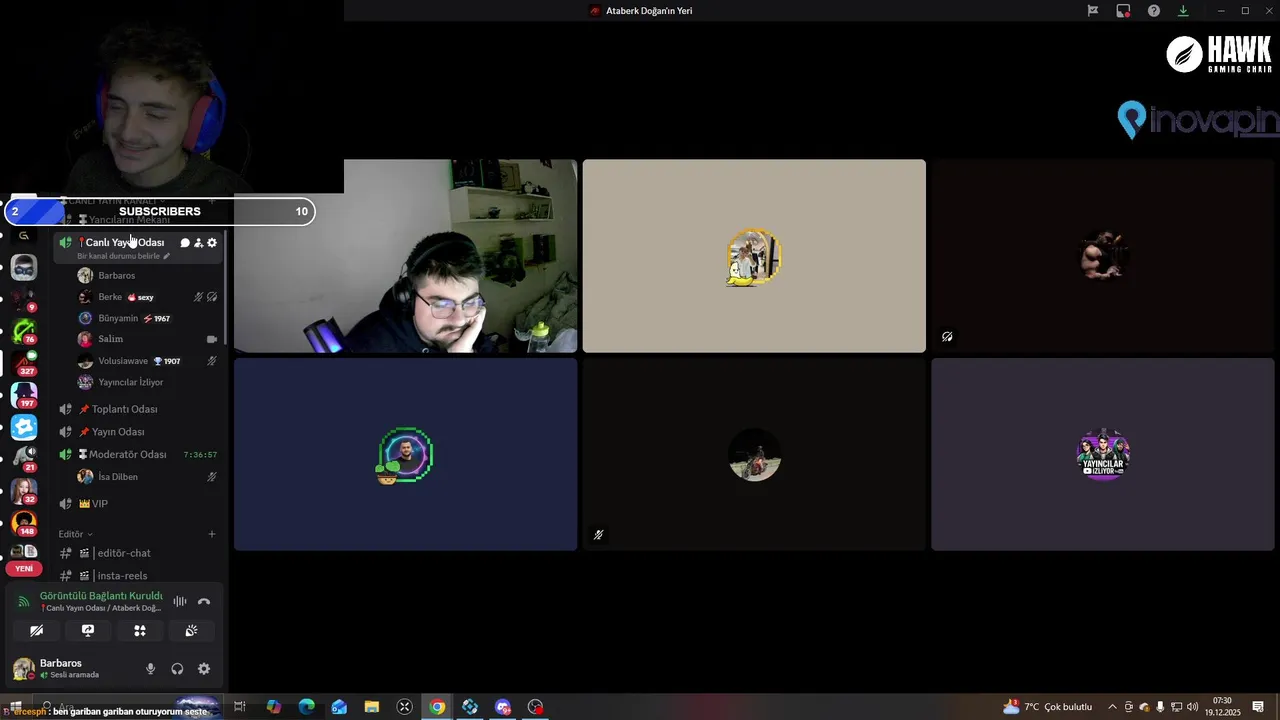Open the Inbox icon in title bar
1280x720 pixels.
click(1123, 11)
